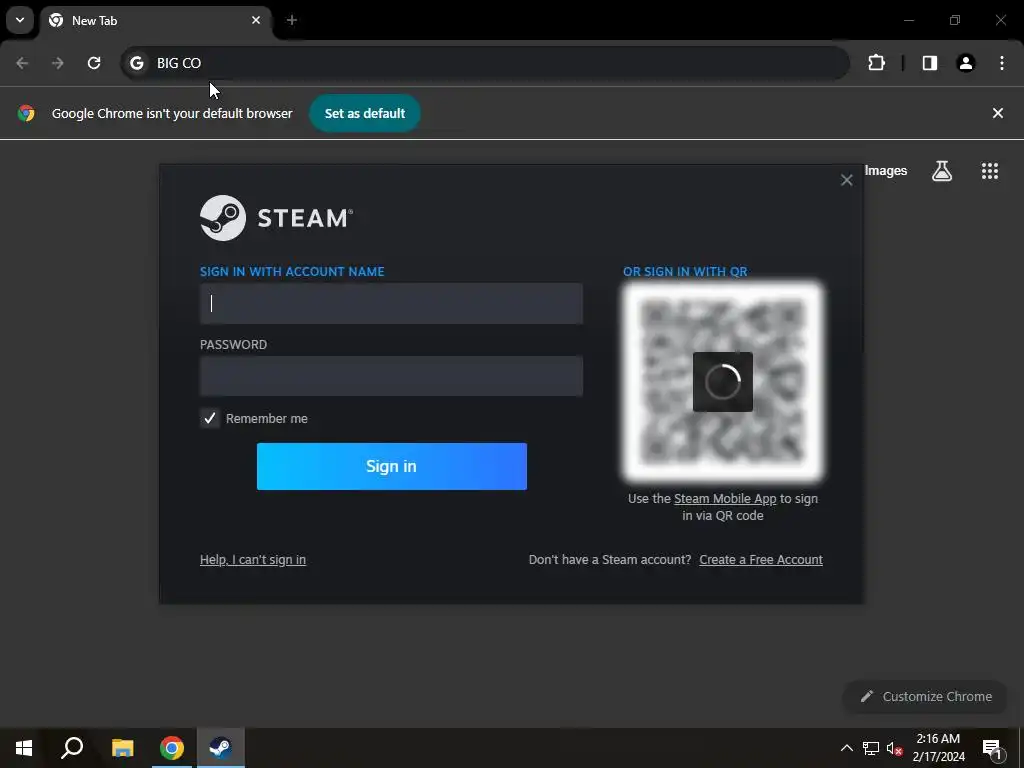
Task: Open the Chrome three-dot menu
Action: tap(1002, 63)
